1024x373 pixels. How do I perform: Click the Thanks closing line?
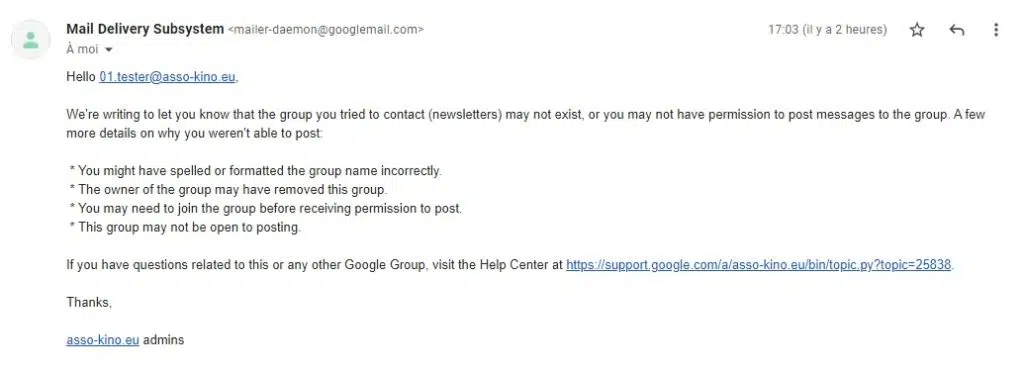tap(89, 302)
